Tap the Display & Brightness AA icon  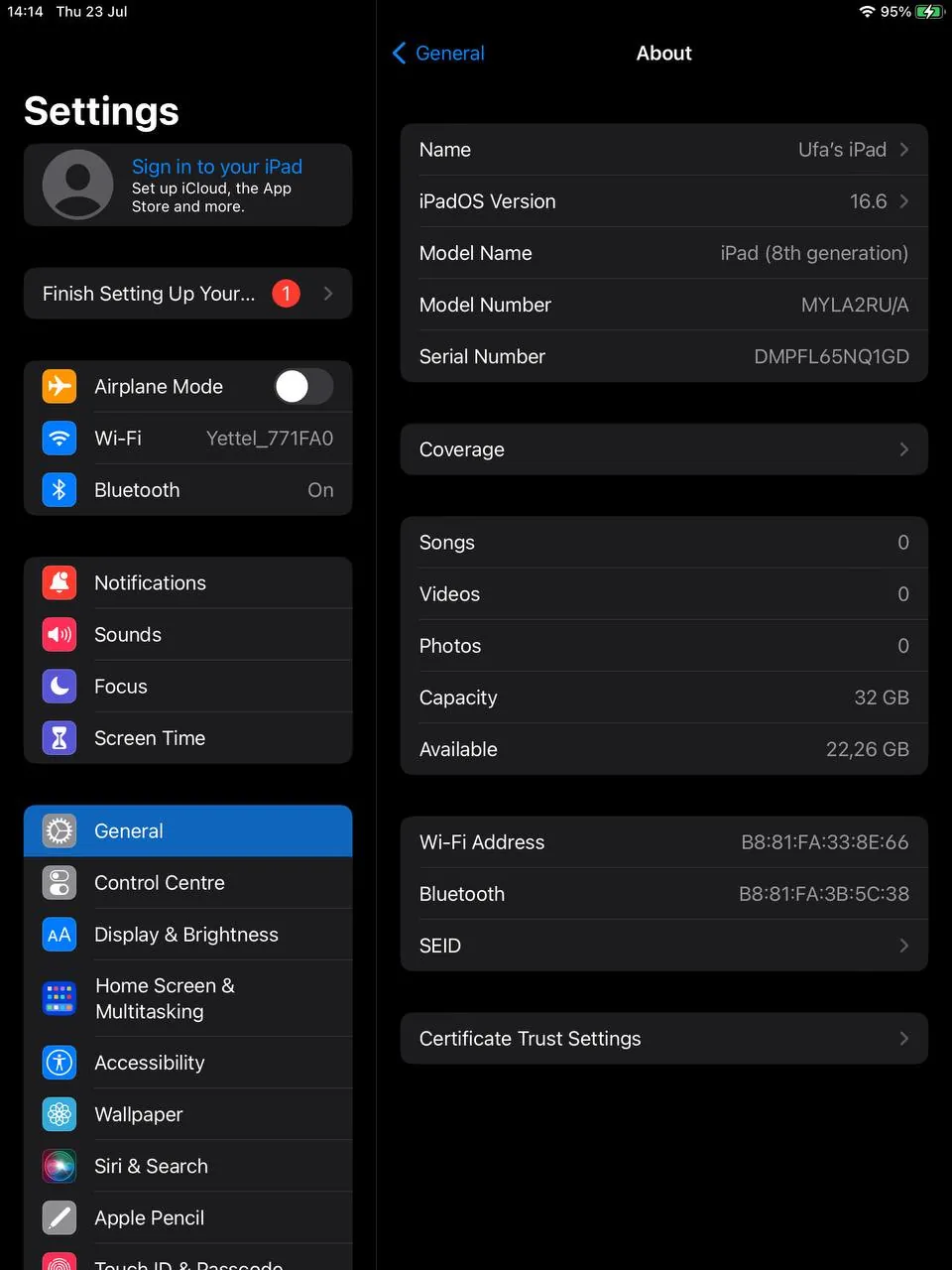click(x=59, y=934)
